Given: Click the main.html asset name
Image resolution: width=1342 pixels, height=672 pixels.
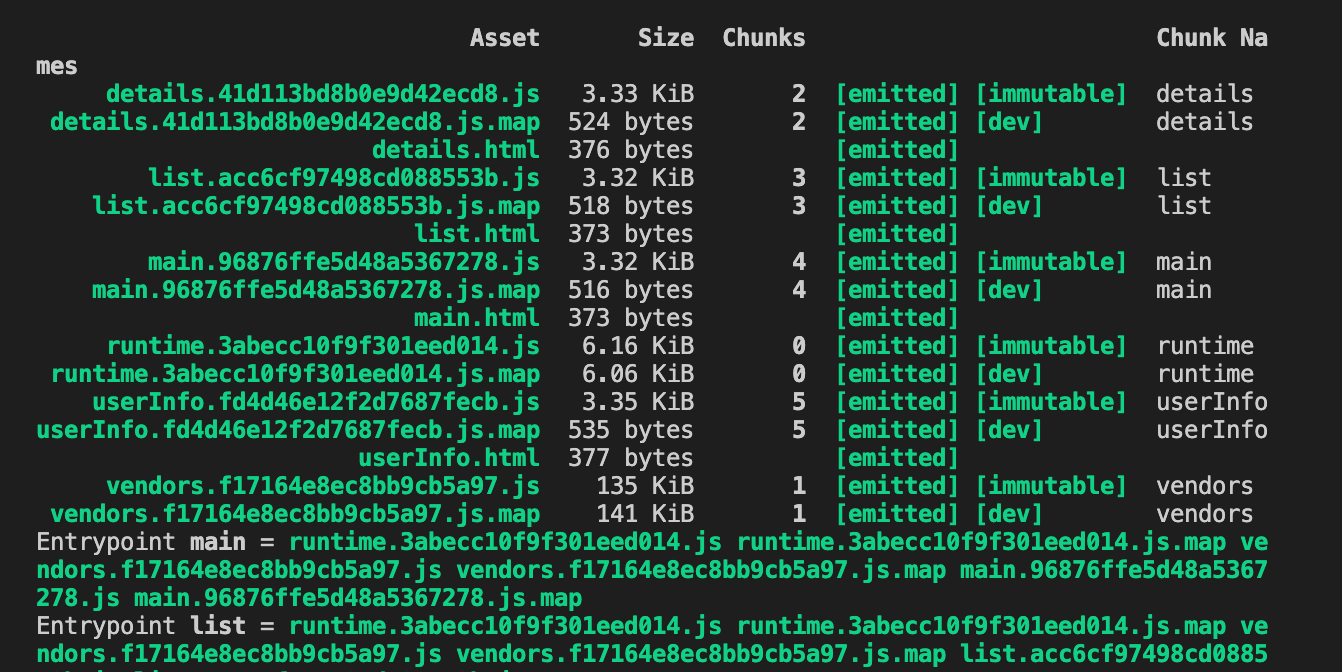Looking at the screenshot, I should pyautogui.click(x=477, y=318).
